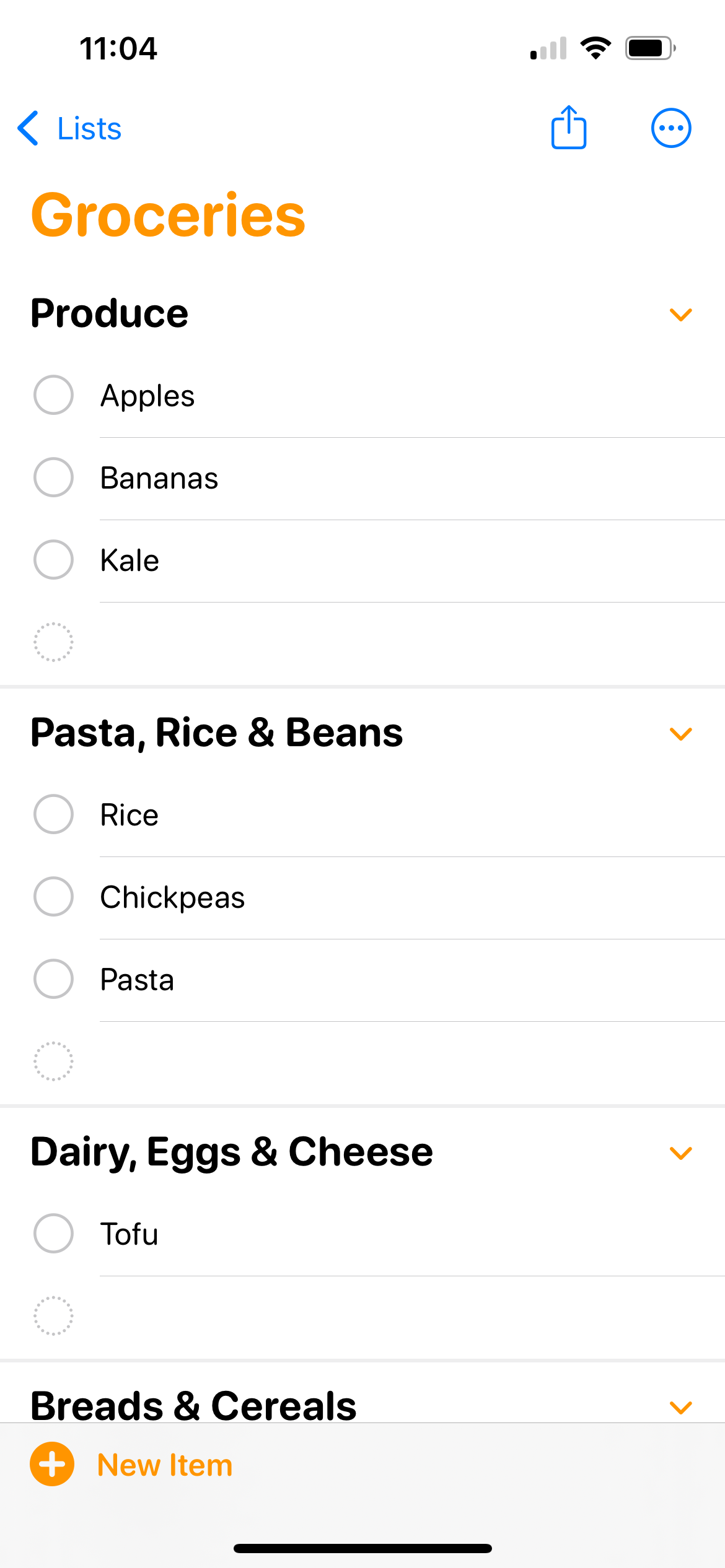Viewport: 725px width, 1568px height.
Task: Tap the orange plus New Item icon
Action: coord(52,1464)
